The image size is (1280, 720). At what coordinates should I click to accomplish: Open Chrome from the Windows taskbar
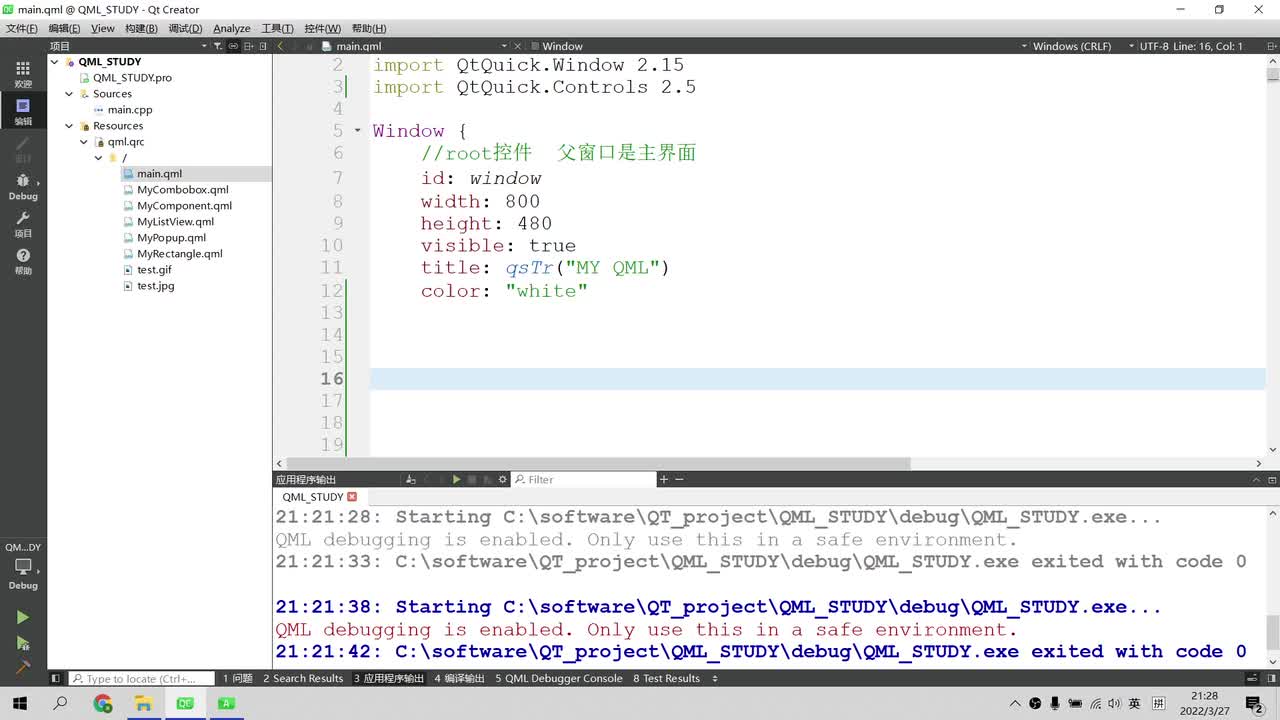click(103, 704)
